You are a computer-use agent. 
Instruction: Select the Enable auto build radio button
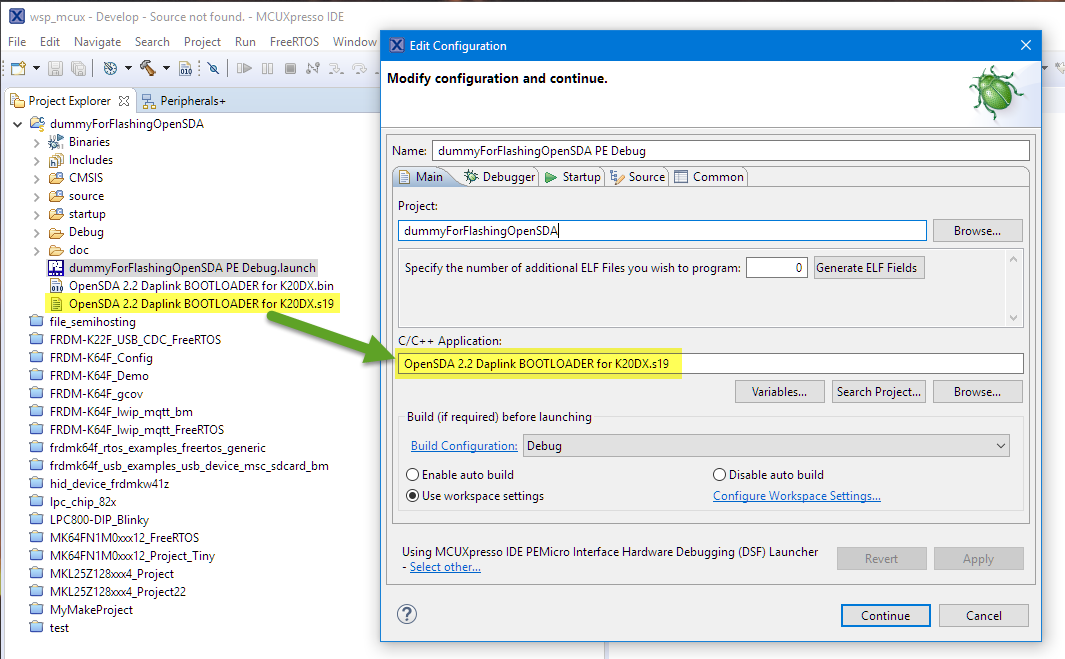click(412, 475)
